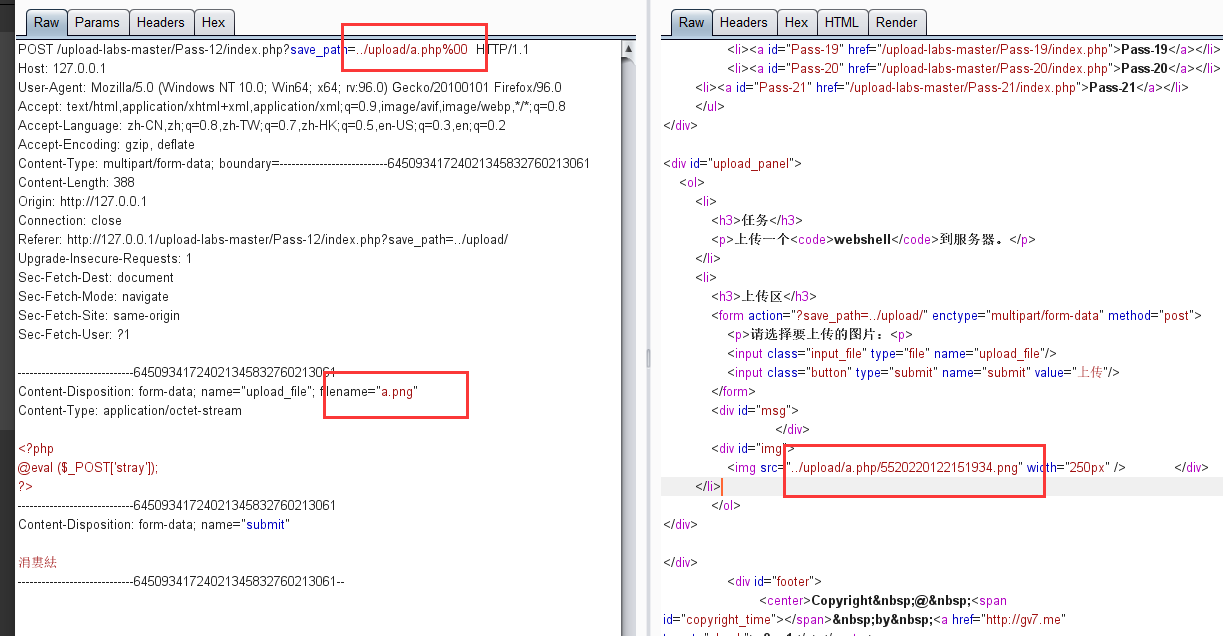The image size is (1223, 636).
Task: Click the input class="button" submit line
Action: click(923, 372)
